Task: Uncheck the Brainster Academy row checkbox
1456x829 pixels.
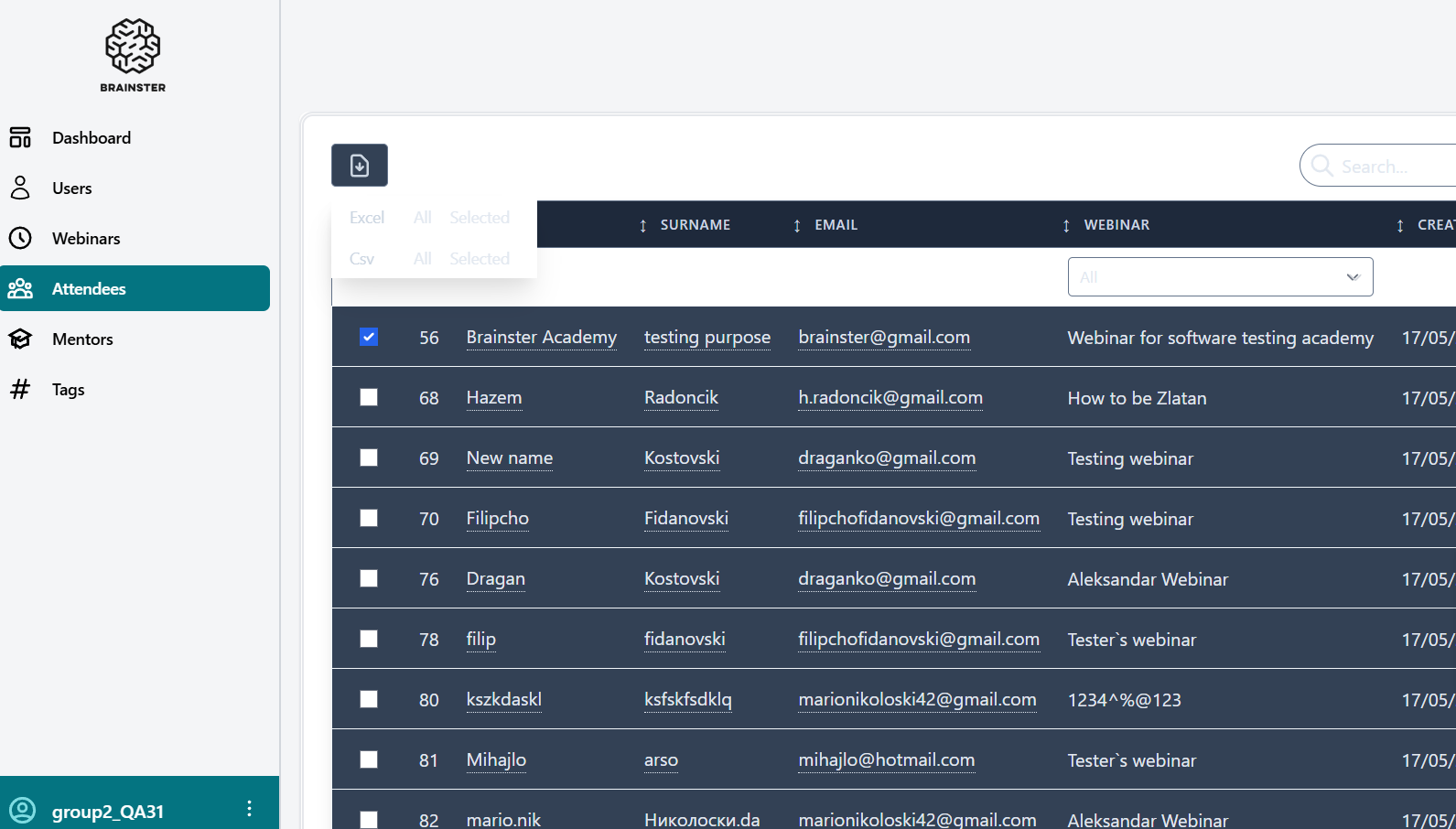Action: pos(369,337)
